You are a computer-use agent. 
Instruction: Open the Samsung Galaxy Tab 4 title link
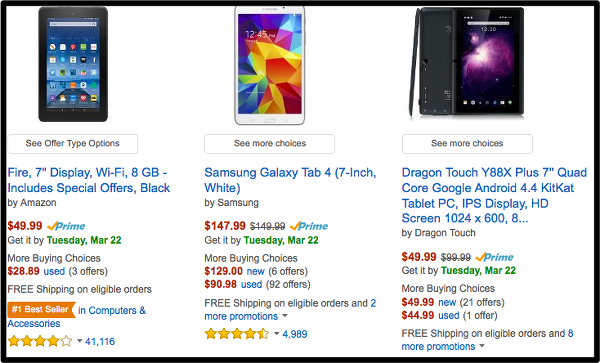pyautogui.click(x=290, y=180)
